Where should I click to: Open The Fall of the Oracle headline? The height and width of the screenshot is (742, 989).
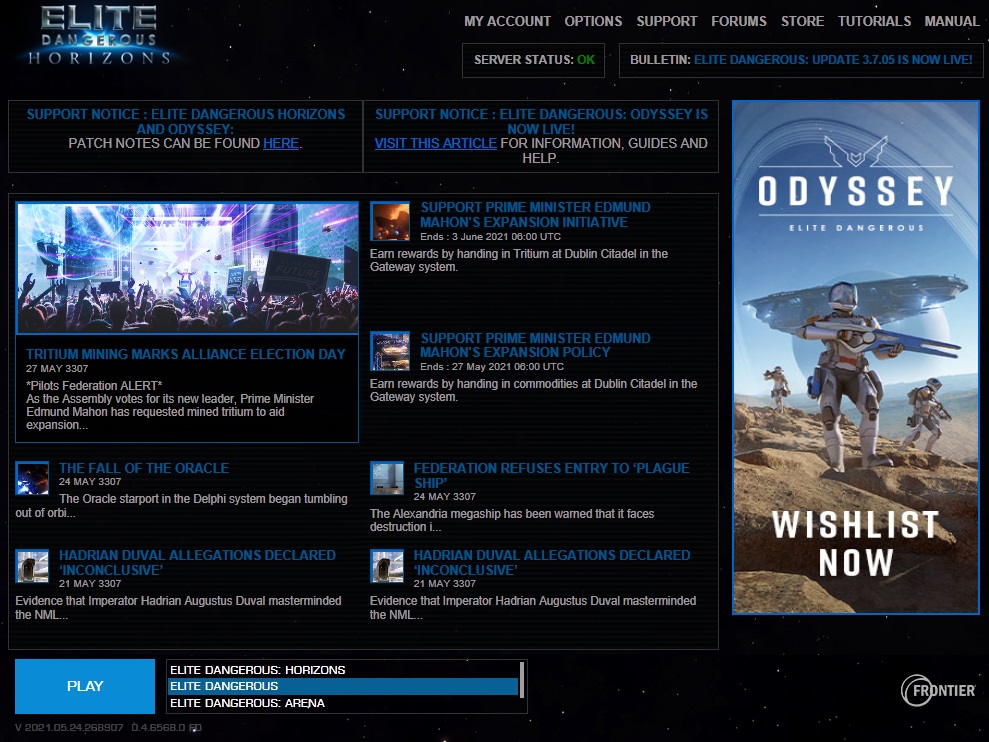(144, 468)
